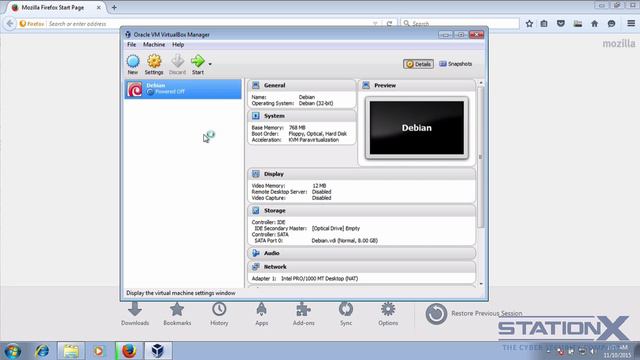Click Firefox bookmark star icon
640x360 pixels.
coord(529,24)
